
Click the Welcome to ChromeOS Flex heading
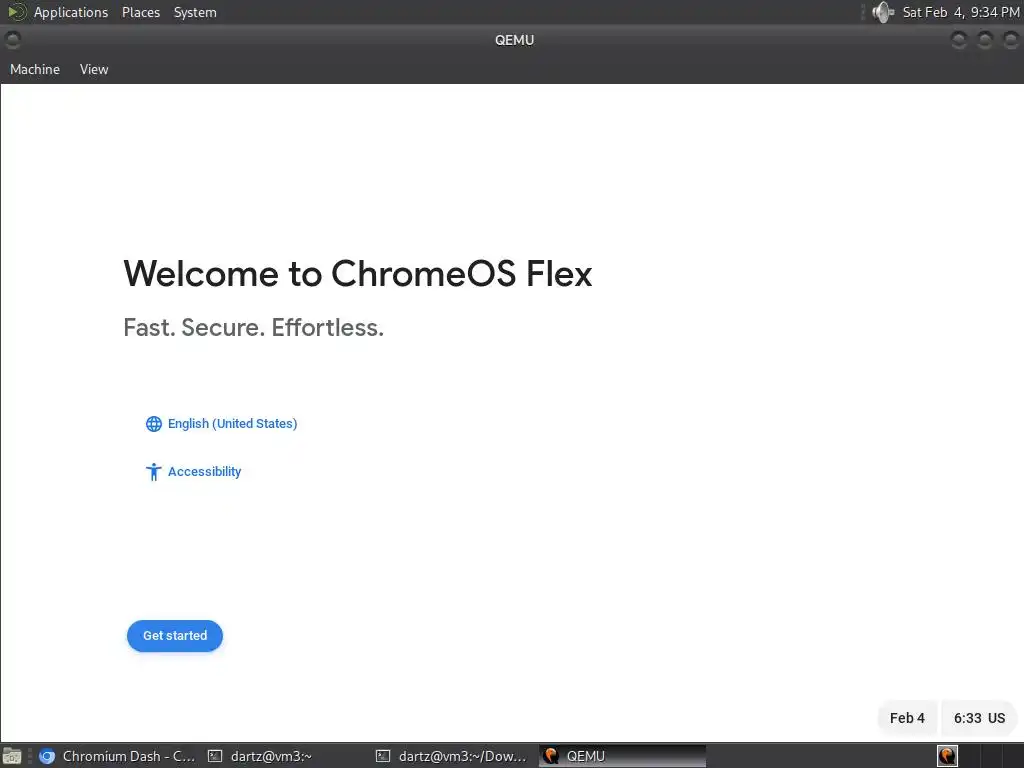[358, 274]
